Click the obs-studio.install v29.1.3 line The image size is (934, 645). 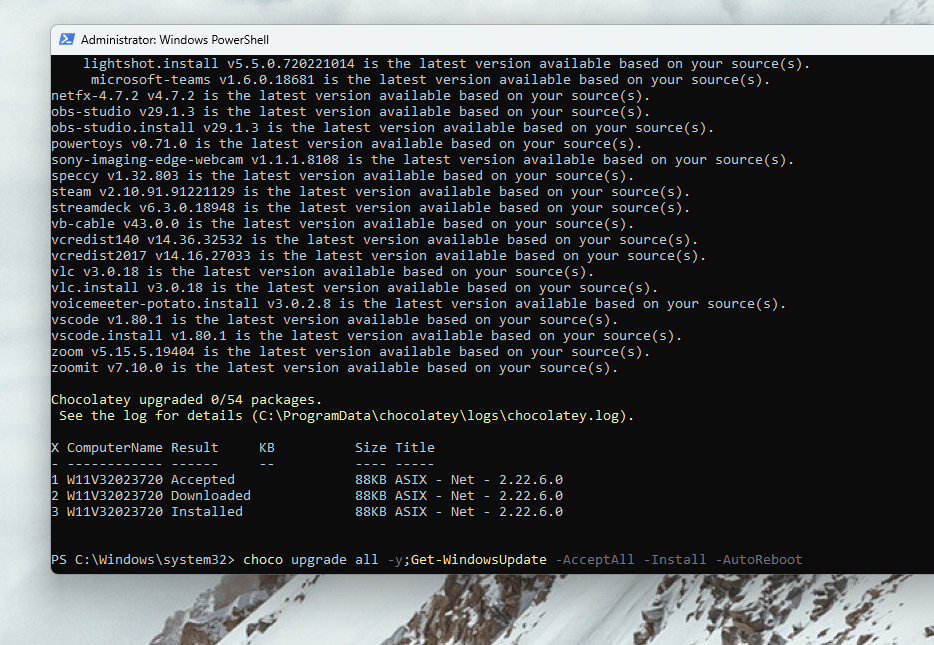[382, 128]
